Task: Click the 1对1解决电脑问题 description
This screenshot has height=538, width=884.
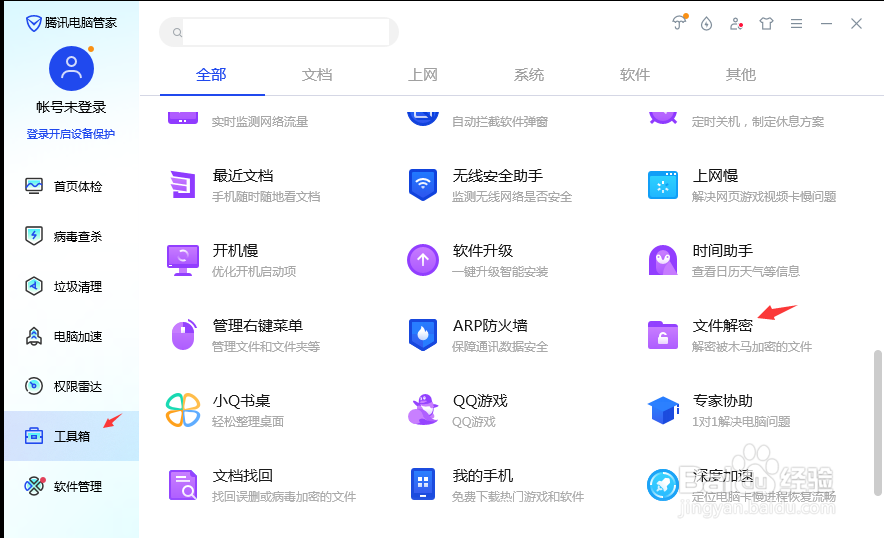Action: tap(741, 422)
